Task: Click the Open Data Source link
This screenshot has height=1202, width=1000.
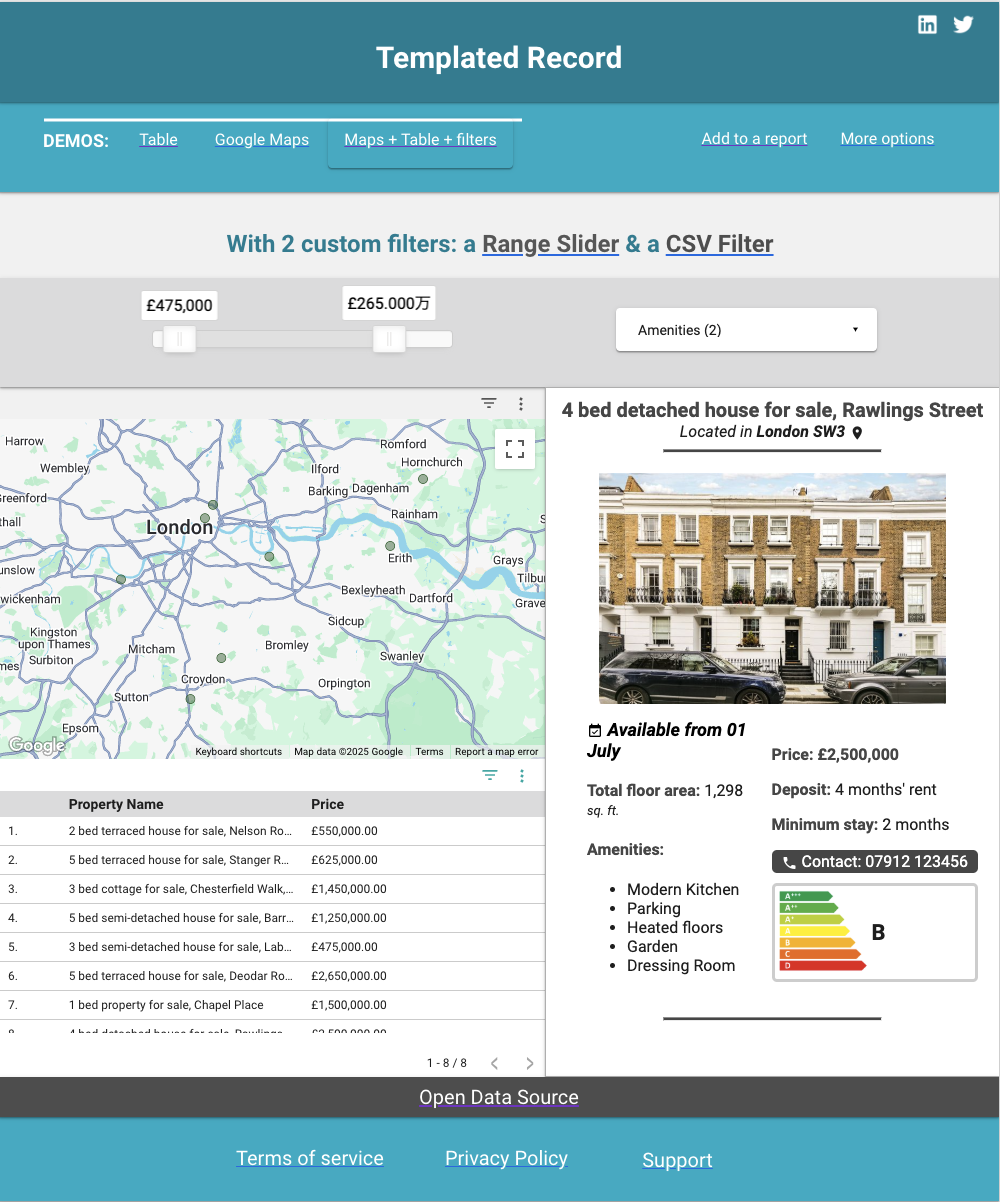Action: tap(499, 1097)
